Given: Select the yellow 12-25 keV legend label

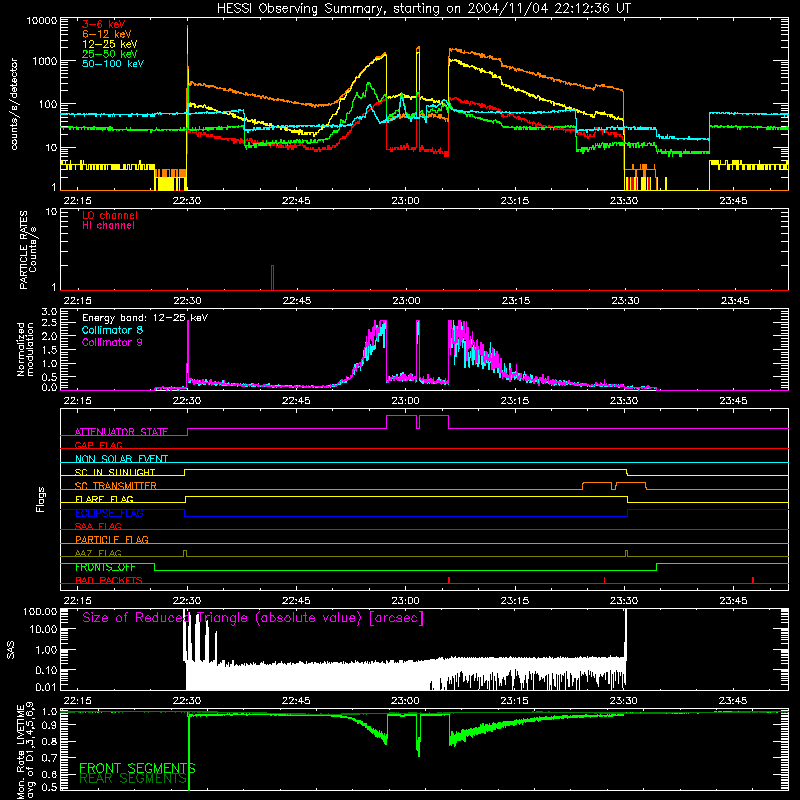Looking at the screenshot, I should click(x=109, y=44).
